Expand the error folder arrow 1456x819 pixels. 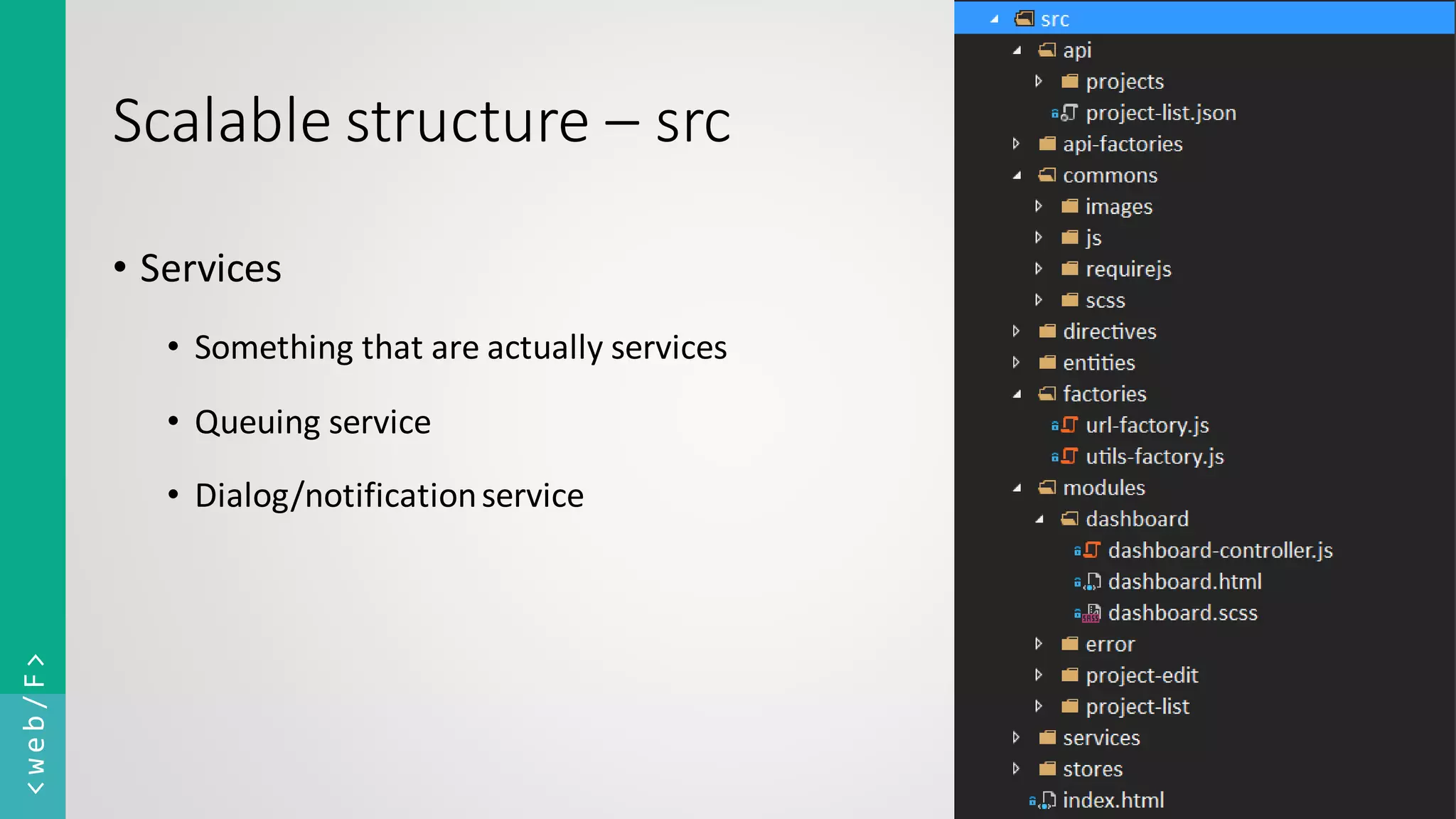1039,643
